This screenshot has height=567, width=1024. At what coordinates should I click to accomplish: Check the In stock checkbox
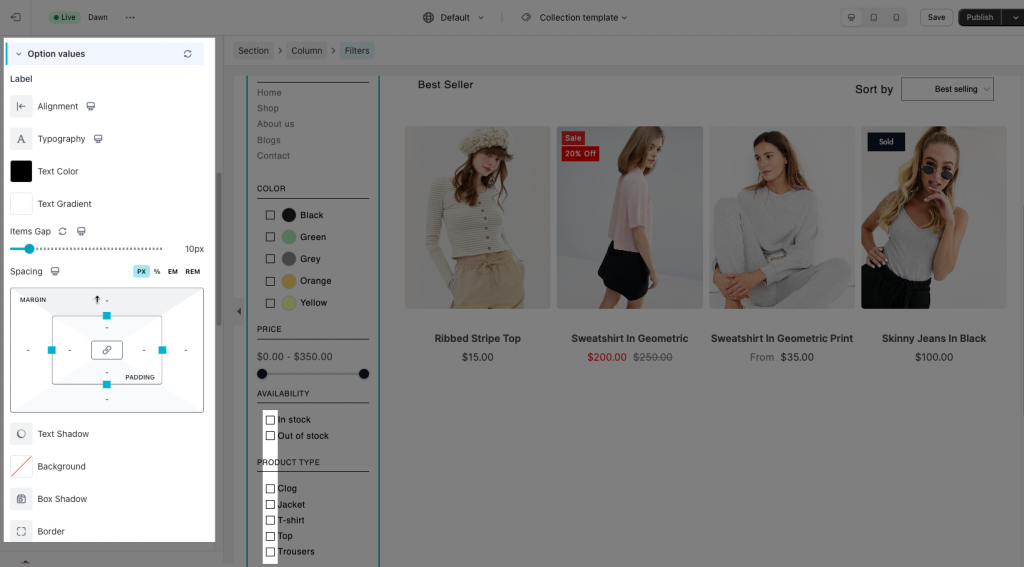click(x=270, y=420)
